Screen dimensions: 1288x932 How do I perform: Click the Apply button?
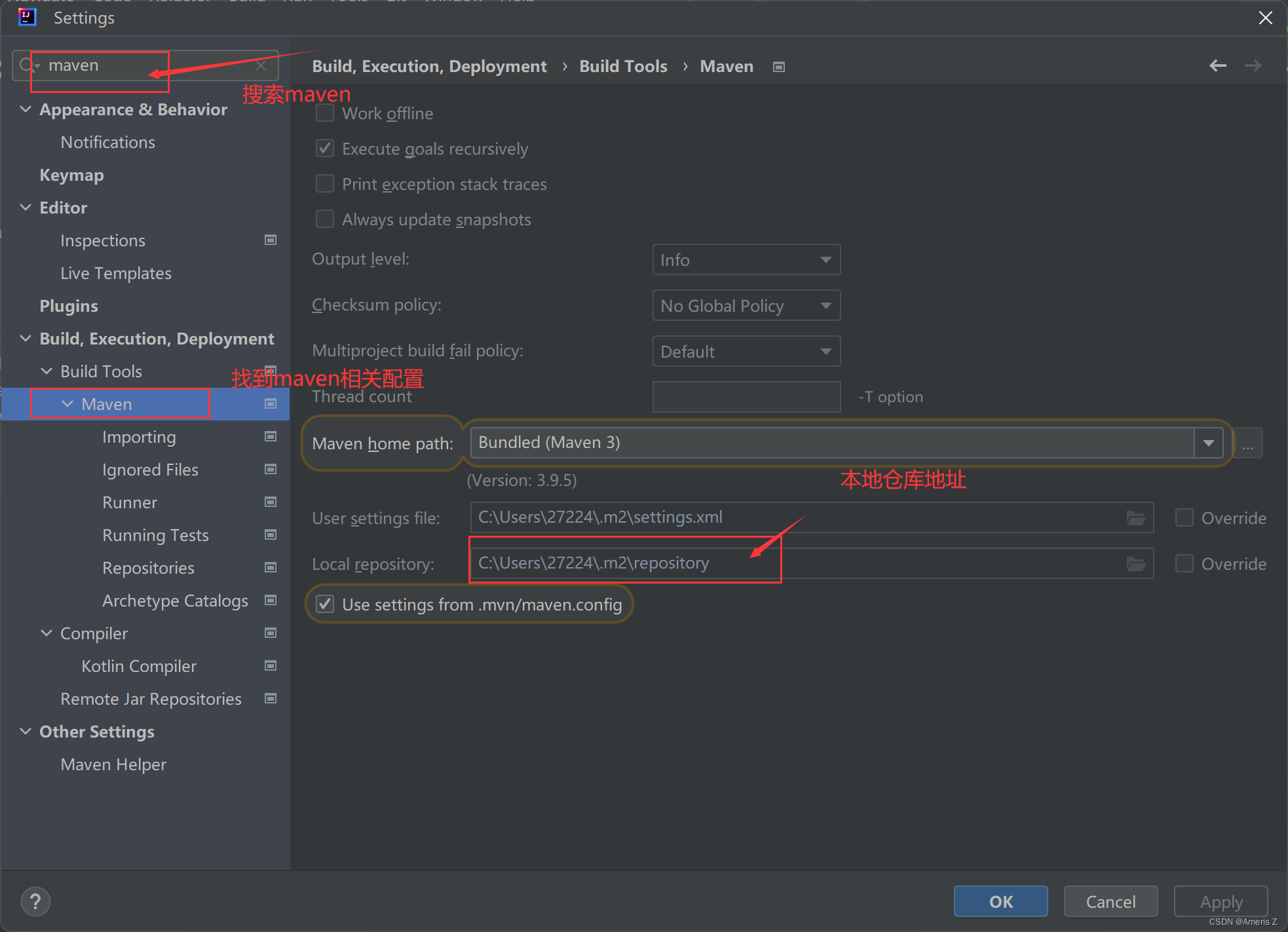1221,901
